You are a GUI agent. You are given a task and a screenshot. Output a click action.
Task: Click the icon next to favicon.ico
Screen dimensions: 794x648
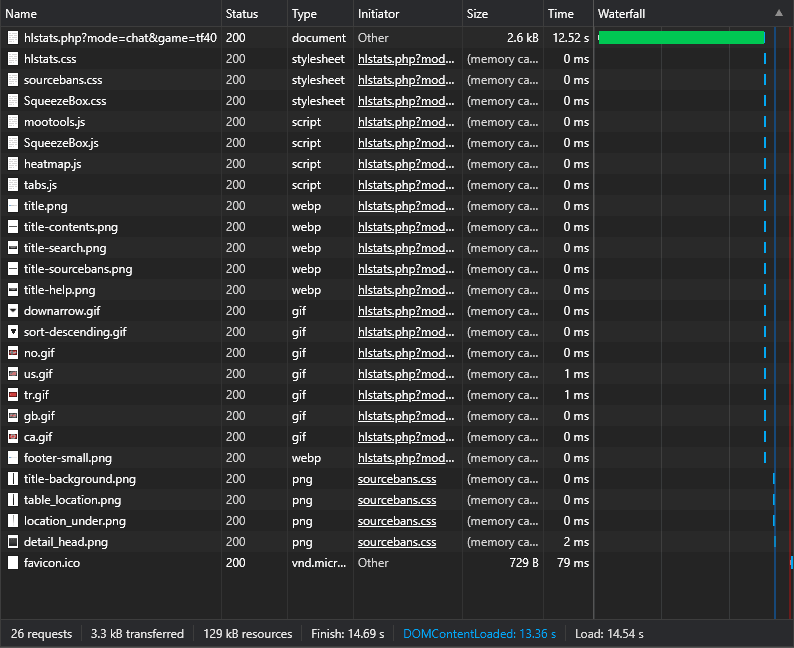tap(13, 563)
